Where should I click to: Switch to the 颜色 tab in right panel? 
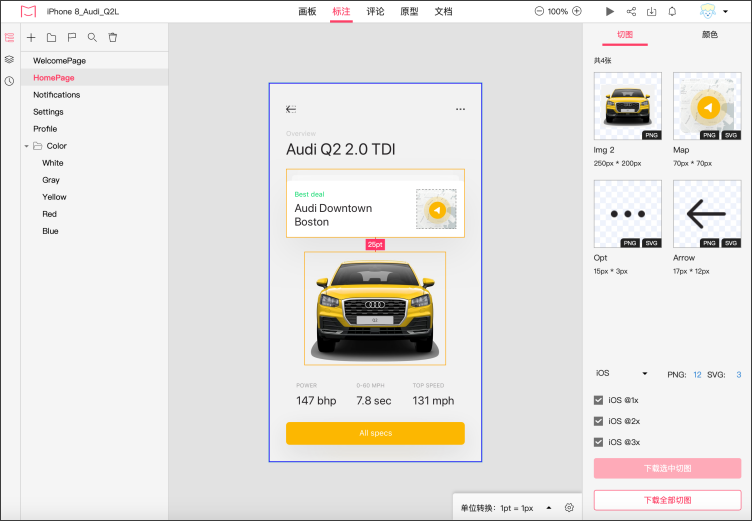(x=709, y=34)
